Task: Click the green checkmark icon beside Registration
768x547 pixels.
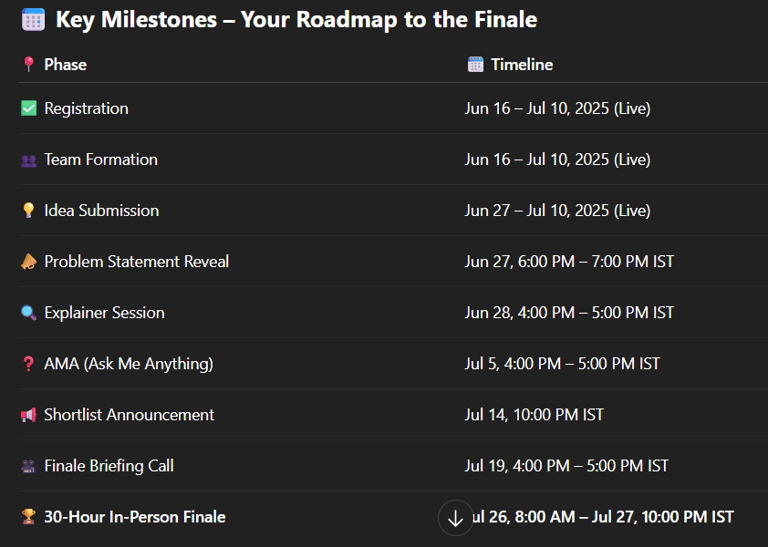Action: [x=29, y=108]
